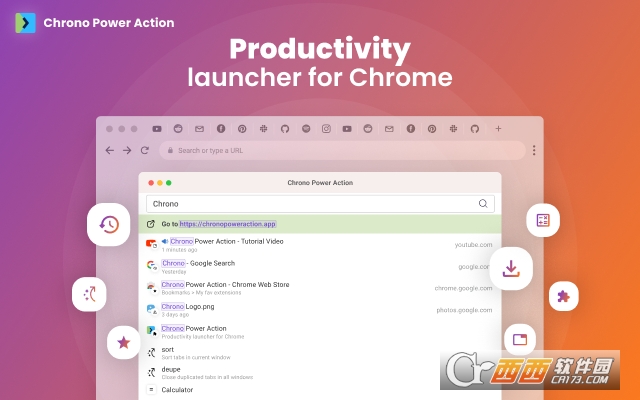Click the Chrome Web Store bookmark icon
Image resolution: width=640 pixels, height=400 pixels.
[x=151, y=288]
